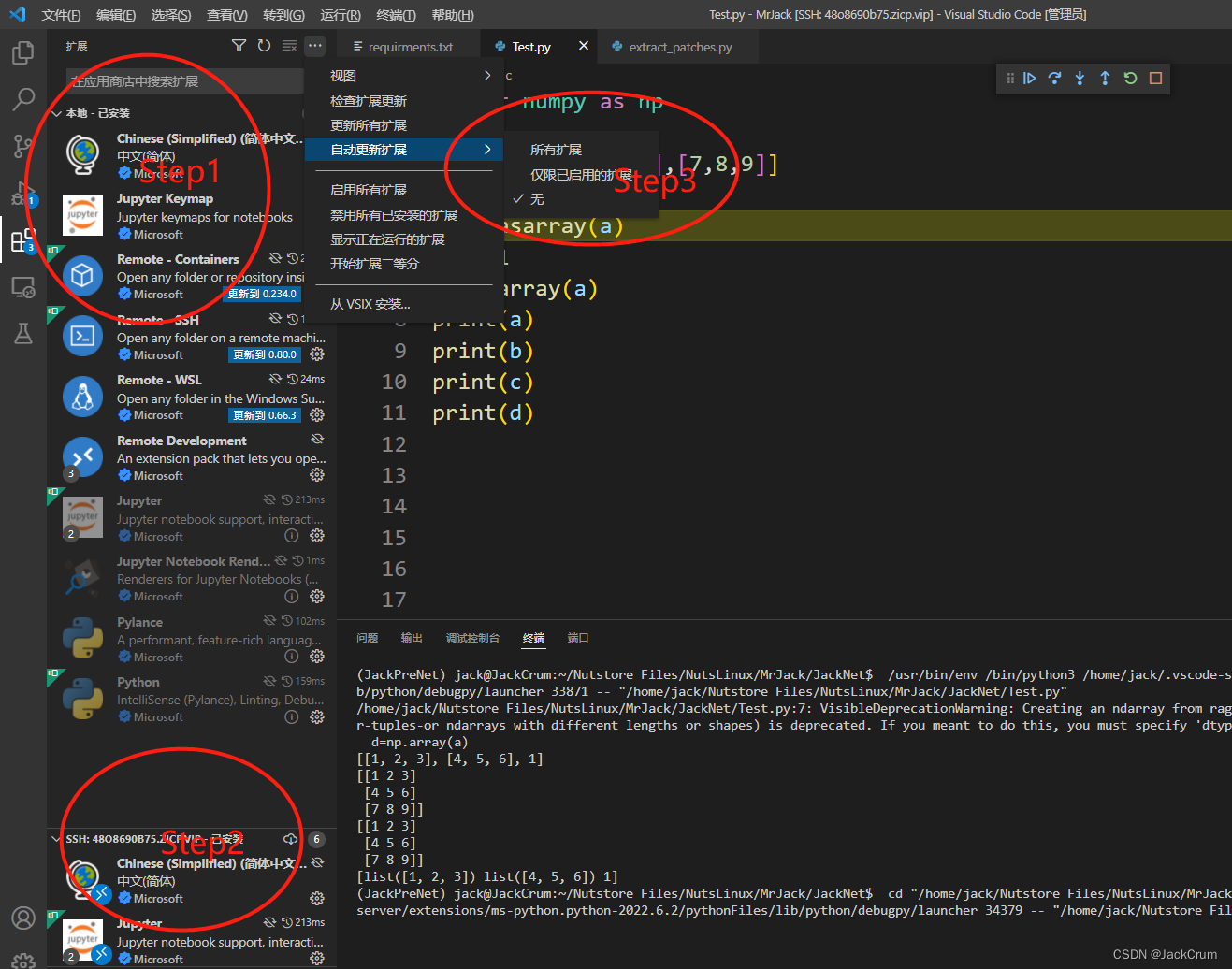
Task: Open extensions More Actions ellipsis button
Action: click(x=315, y=46)
